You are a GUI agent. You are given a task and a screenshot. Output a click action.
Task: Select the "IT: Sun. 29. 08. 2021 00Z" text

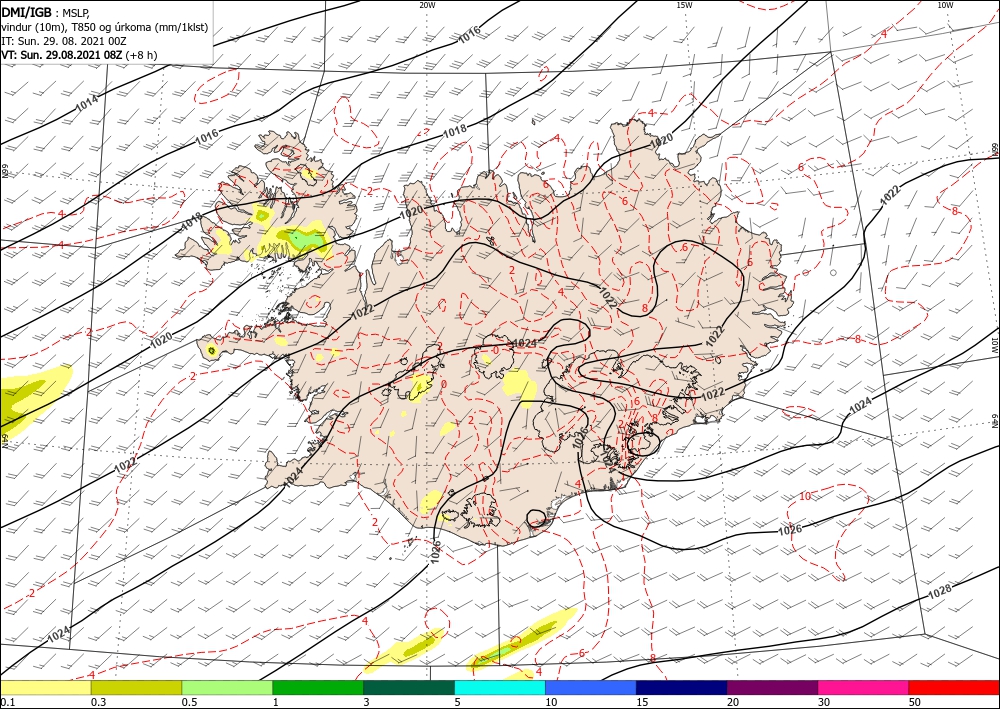click(x=64, y=41)
